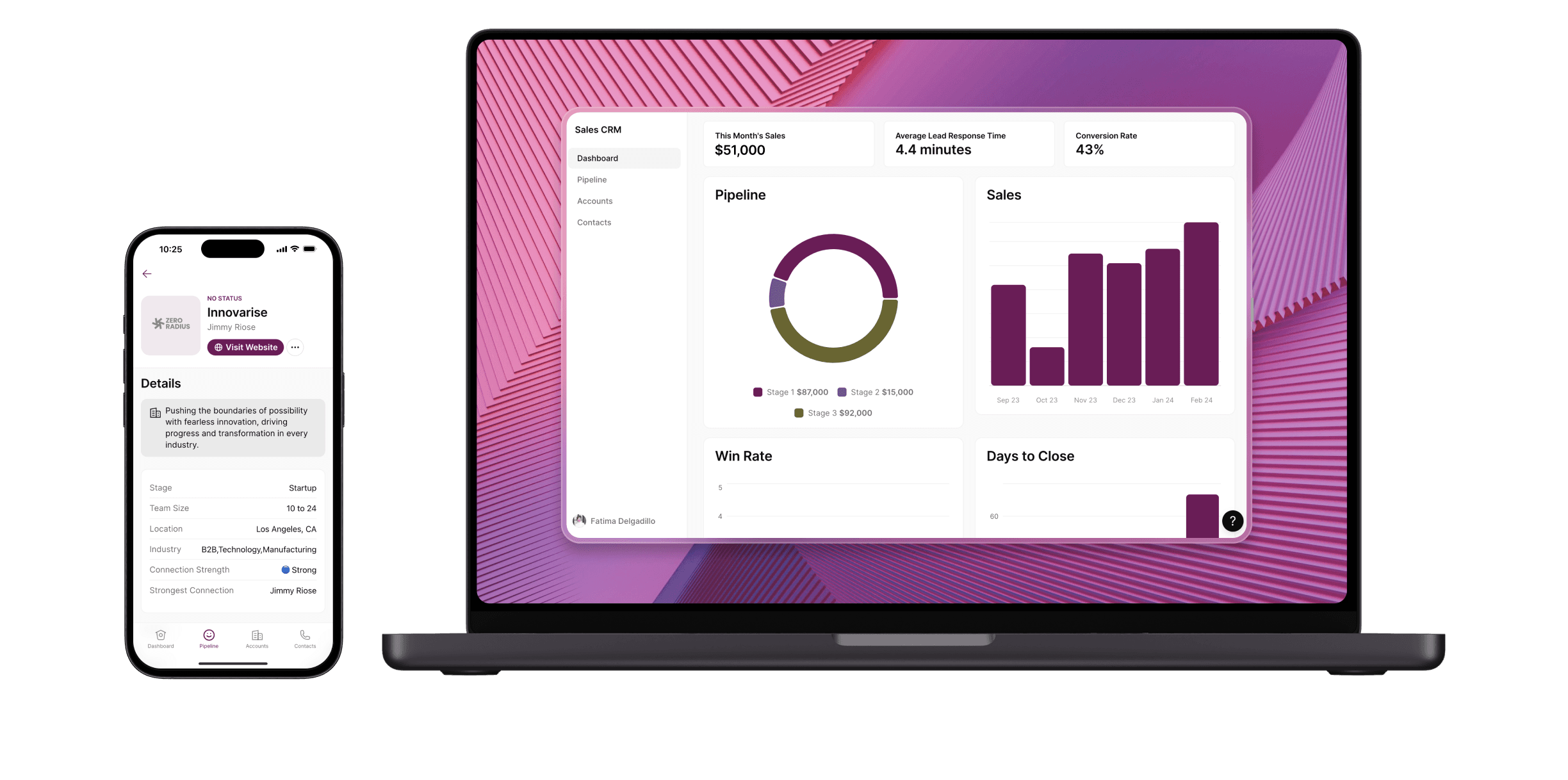This screenshot has height=780, width=1568.
Task: Toggle No Status label on Innovarise
Action: coord(223,298)
